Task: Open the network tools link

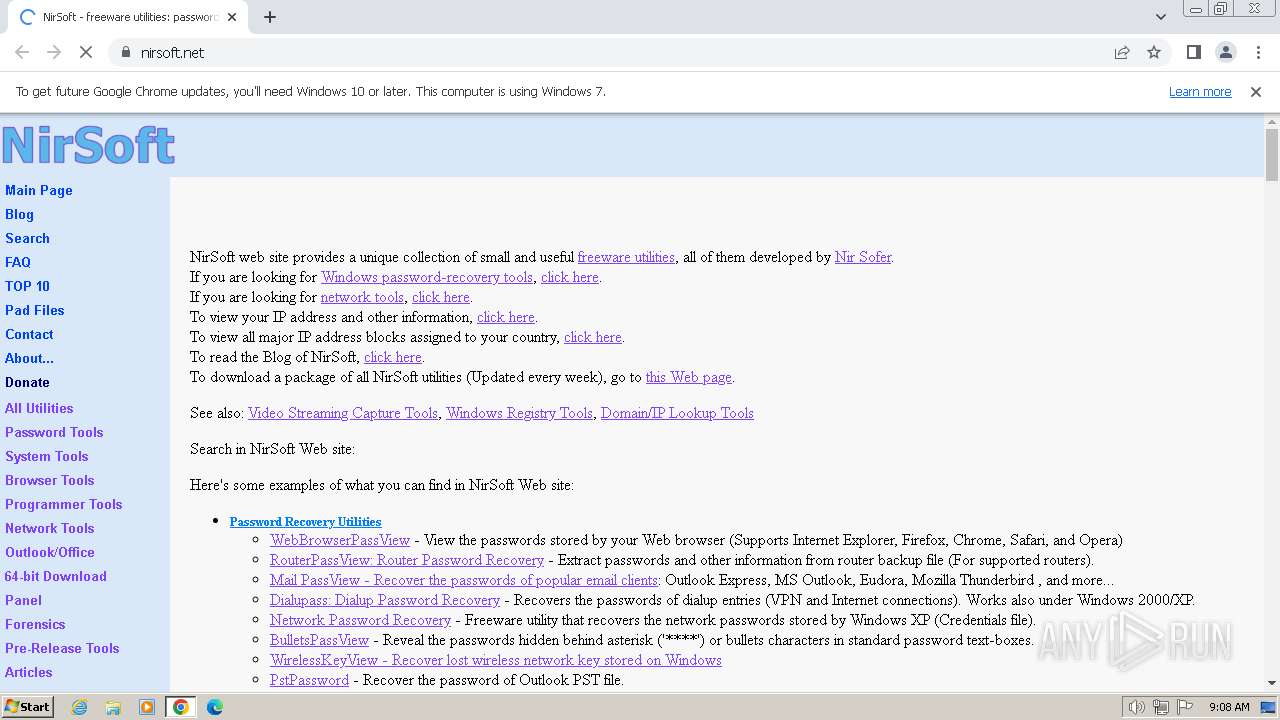Action: pyautogui.click(x=362, y=297)
